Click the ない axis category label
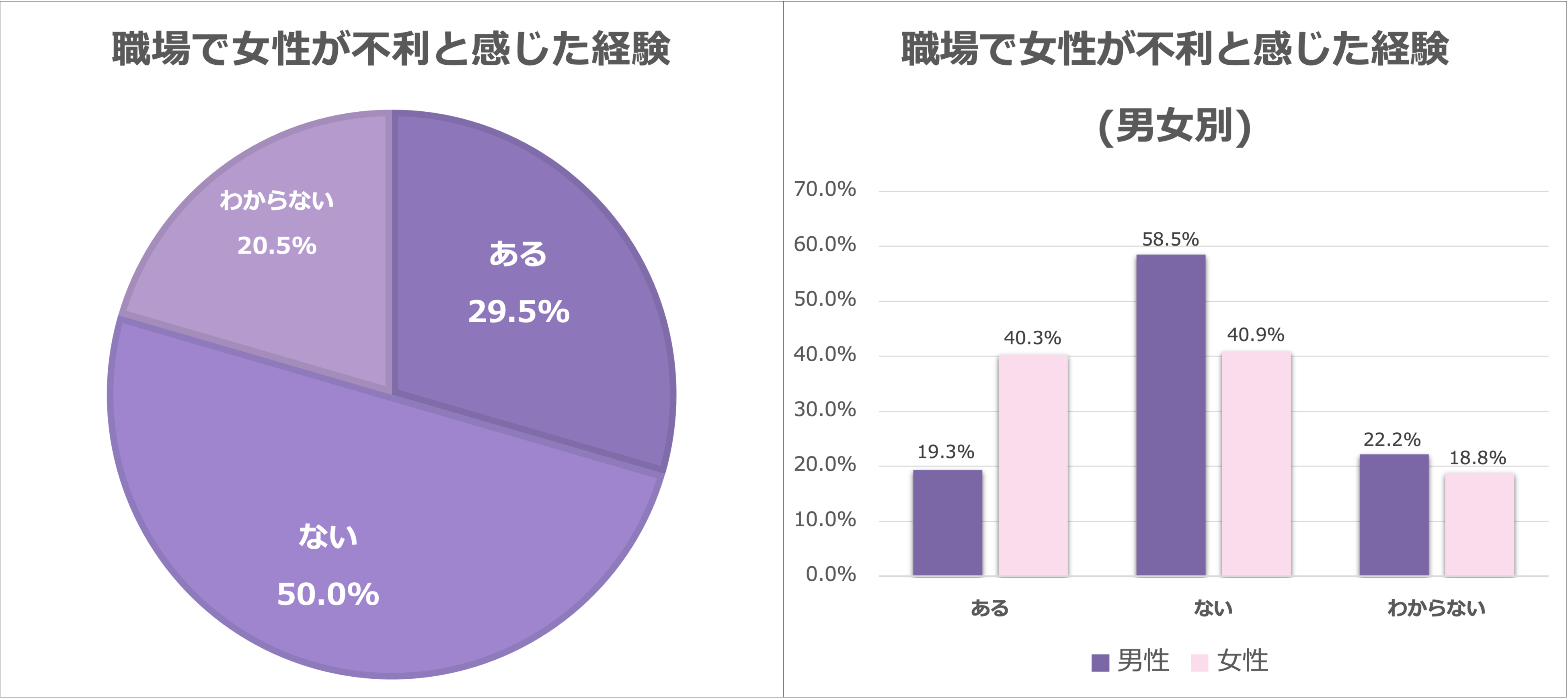 [x=1213, y=608]
